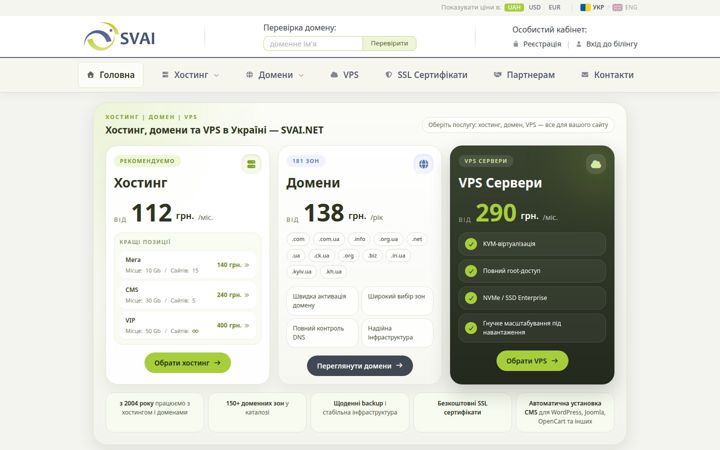Click the cloud icon on VPS Сервери card
720x450 pixels.
[x=596, y=164]
